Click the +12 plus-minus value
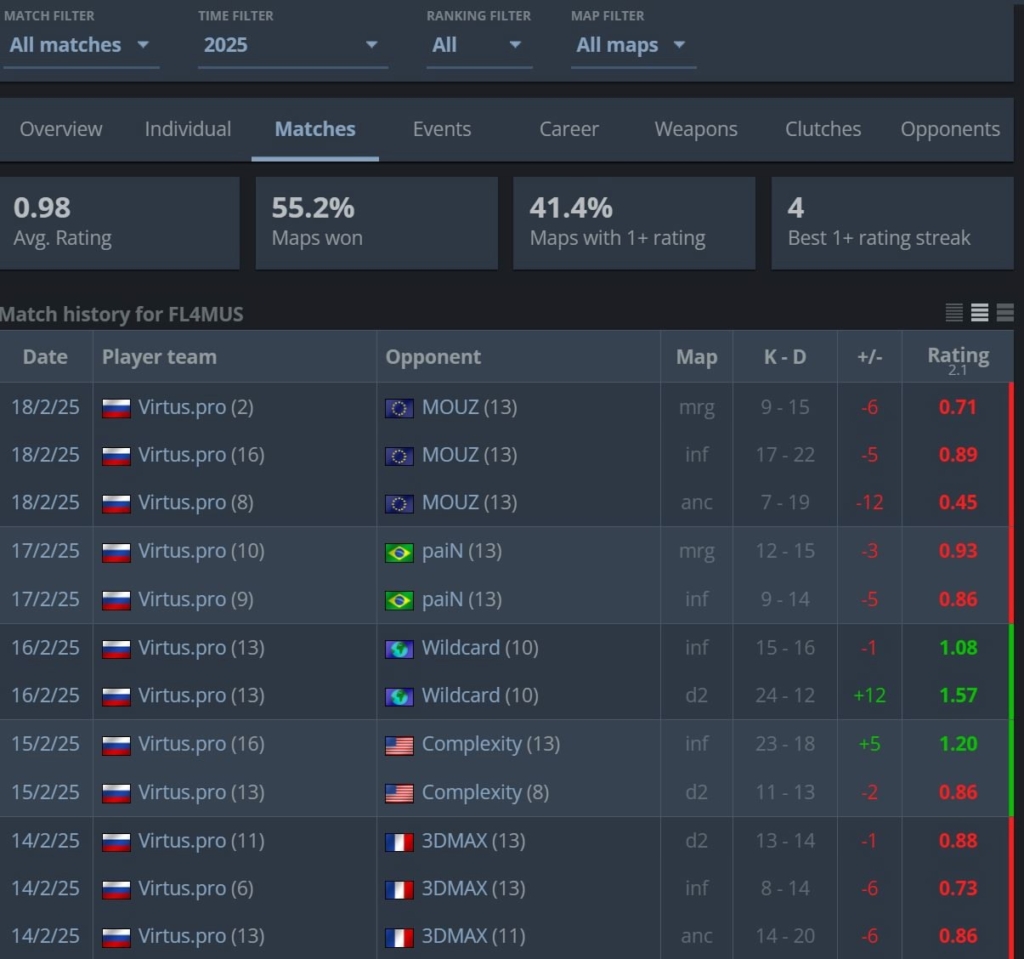Screen dimensions: 1024x959 (x=869, y=695)
